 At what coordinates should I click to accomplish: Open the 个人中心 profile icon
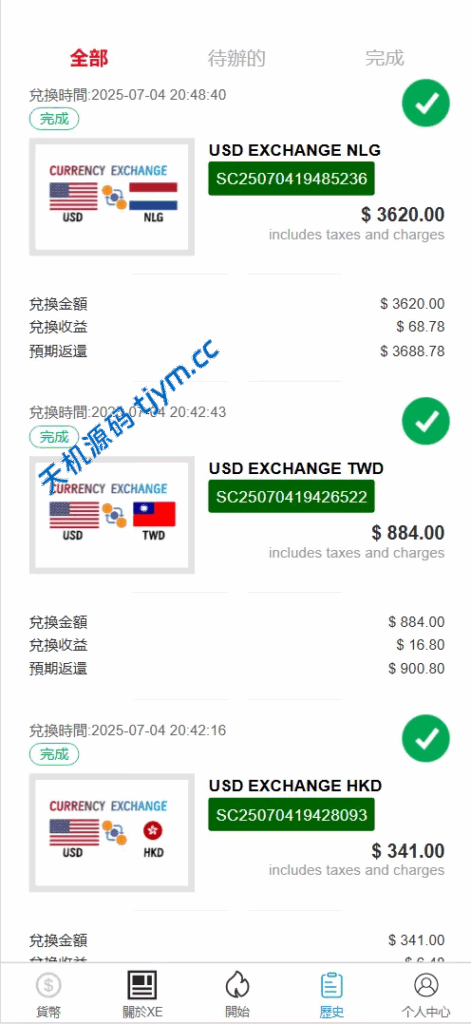426,984
